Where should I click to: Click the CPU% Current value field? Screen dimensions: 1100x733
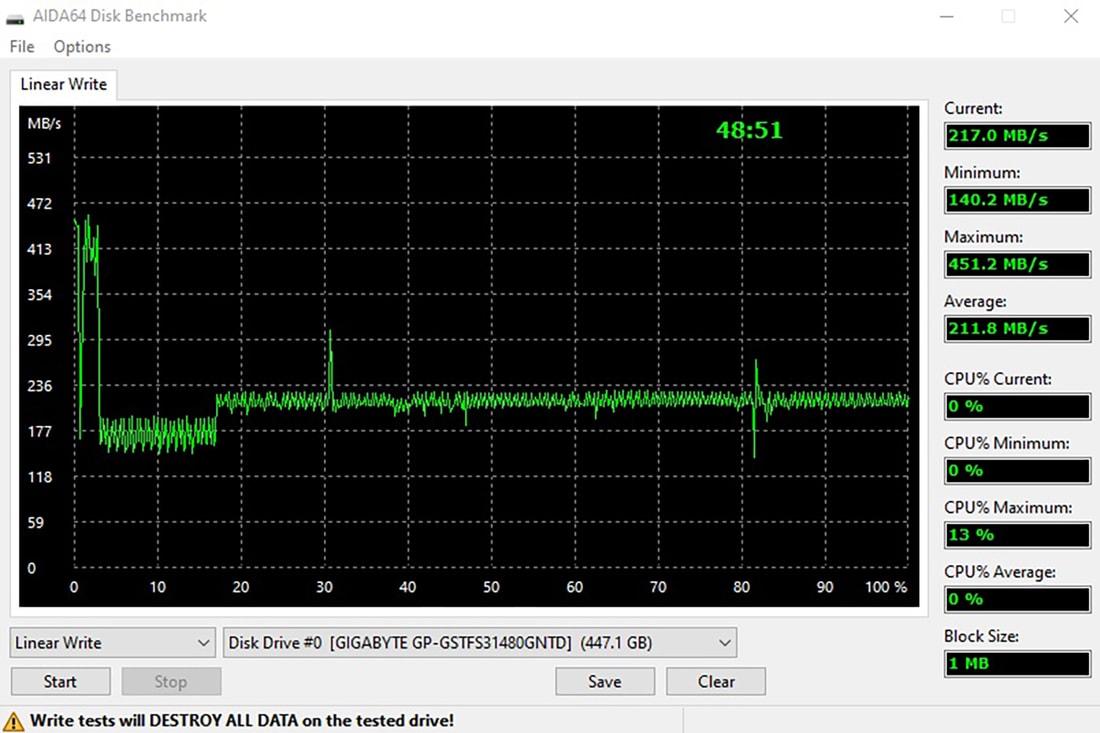click(1017, 406)
